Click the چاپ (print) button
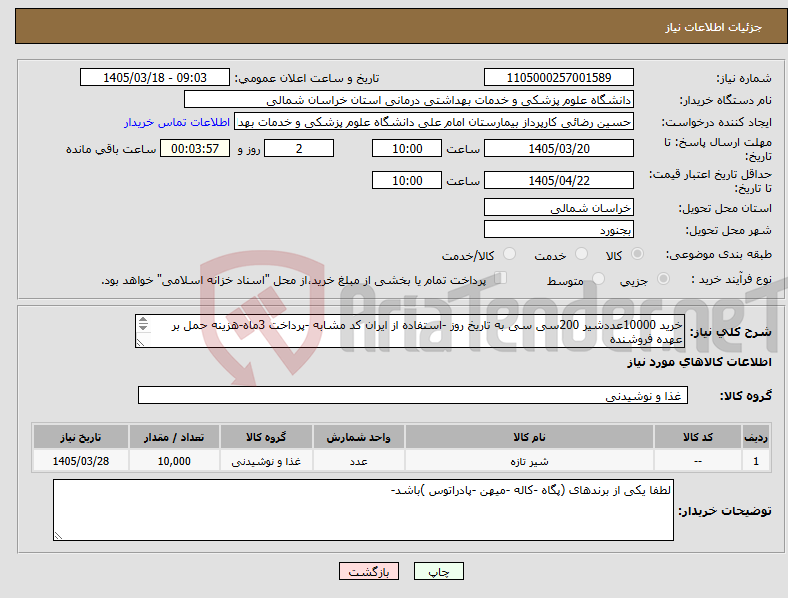Screen dimensions: 788x598 point(438,571)
